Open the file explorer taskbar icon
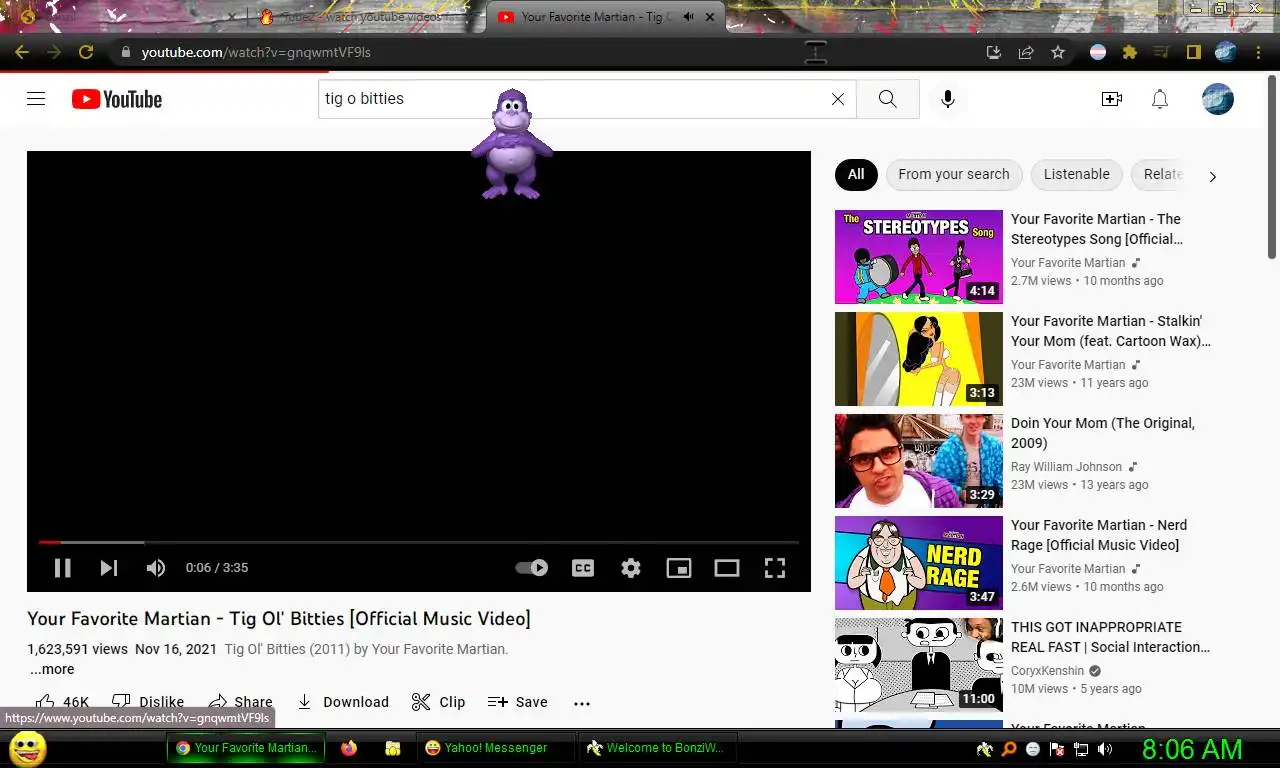The width and height of the screenshot is (1280, 768). tap(393, 748)
